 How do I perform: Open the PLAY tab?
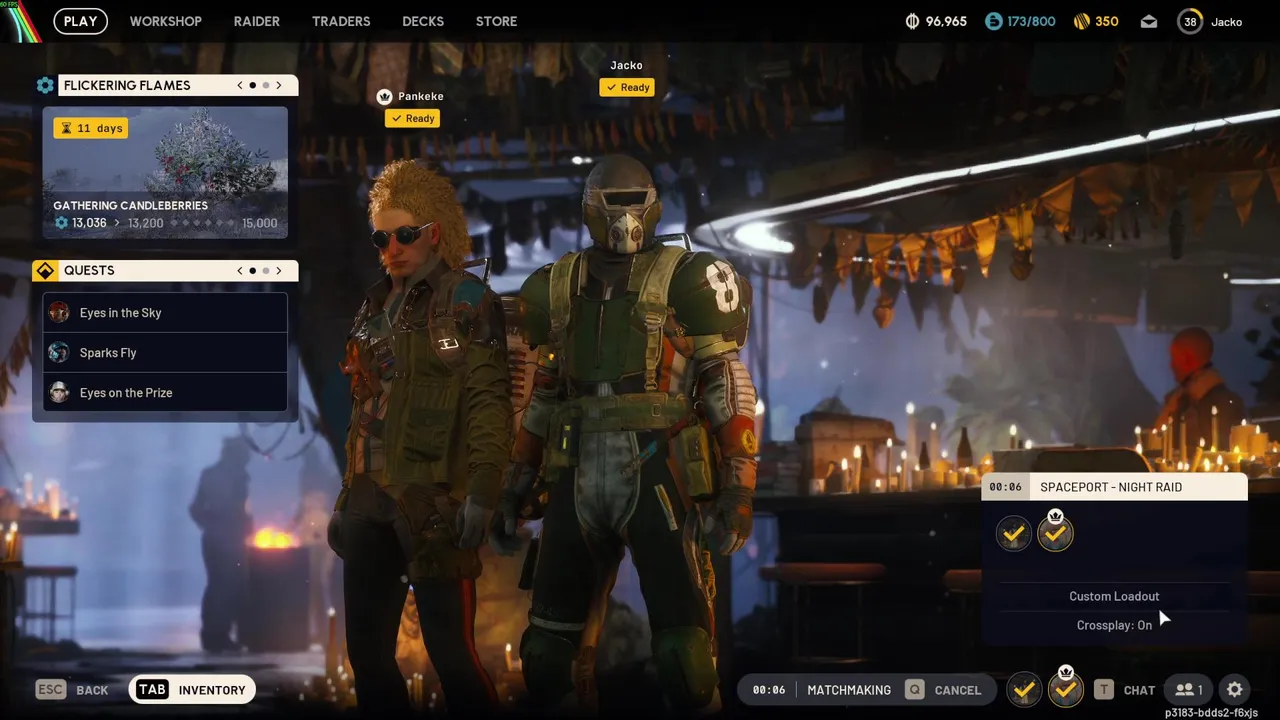click(x=80, y=21)
